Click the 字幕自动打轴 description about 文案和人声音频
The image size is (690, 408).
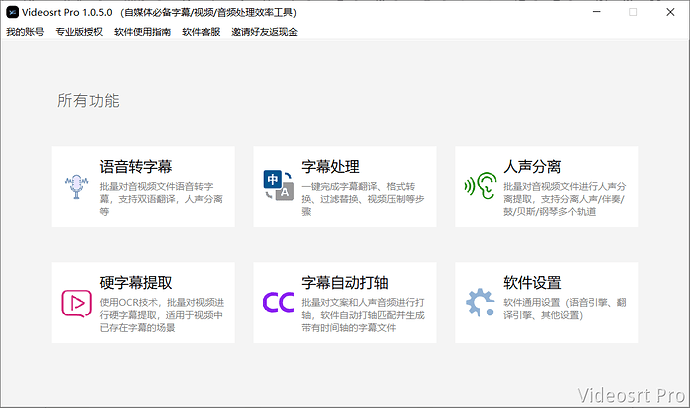(363, 315)
